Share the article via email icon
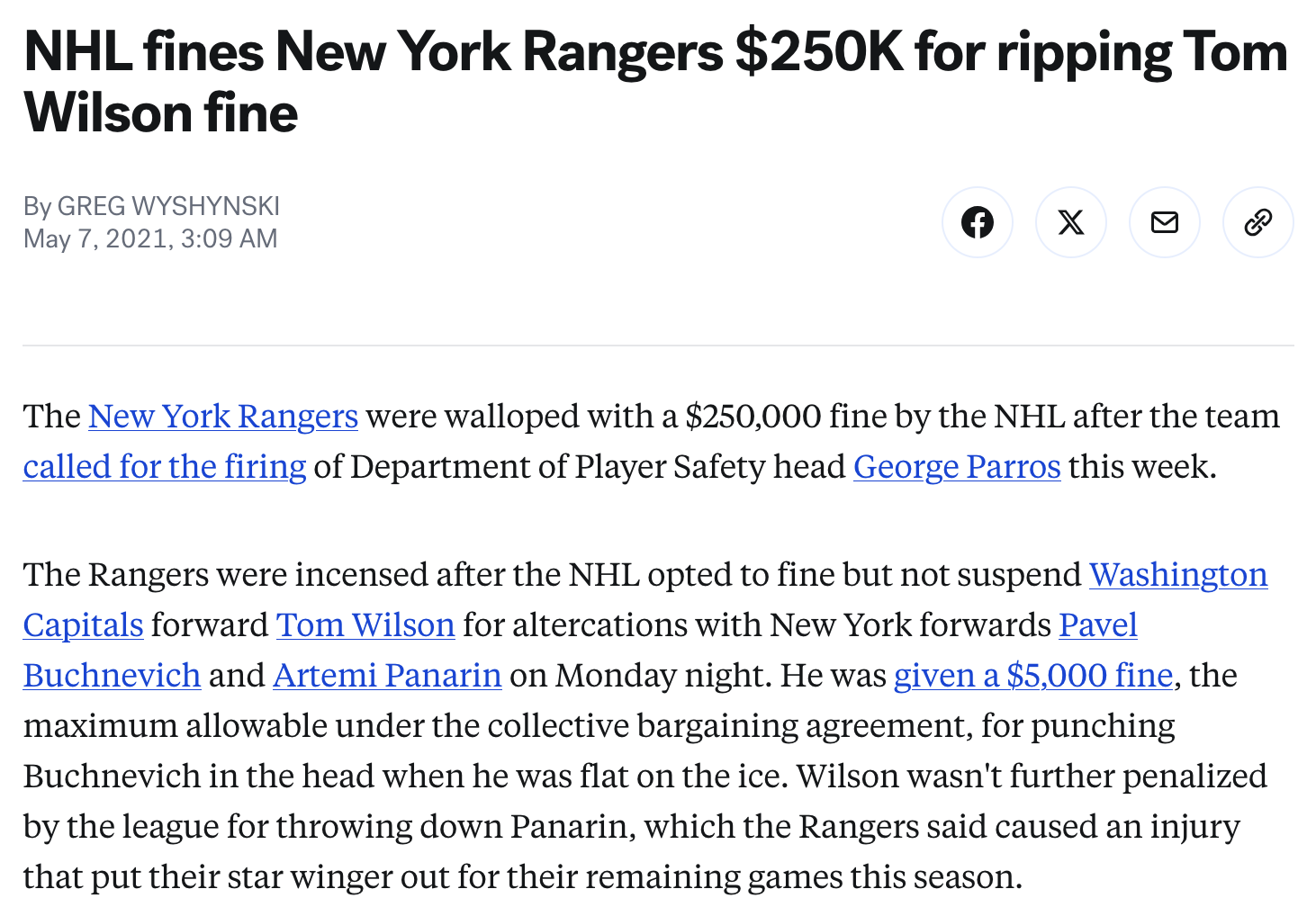 point(1164,222)
